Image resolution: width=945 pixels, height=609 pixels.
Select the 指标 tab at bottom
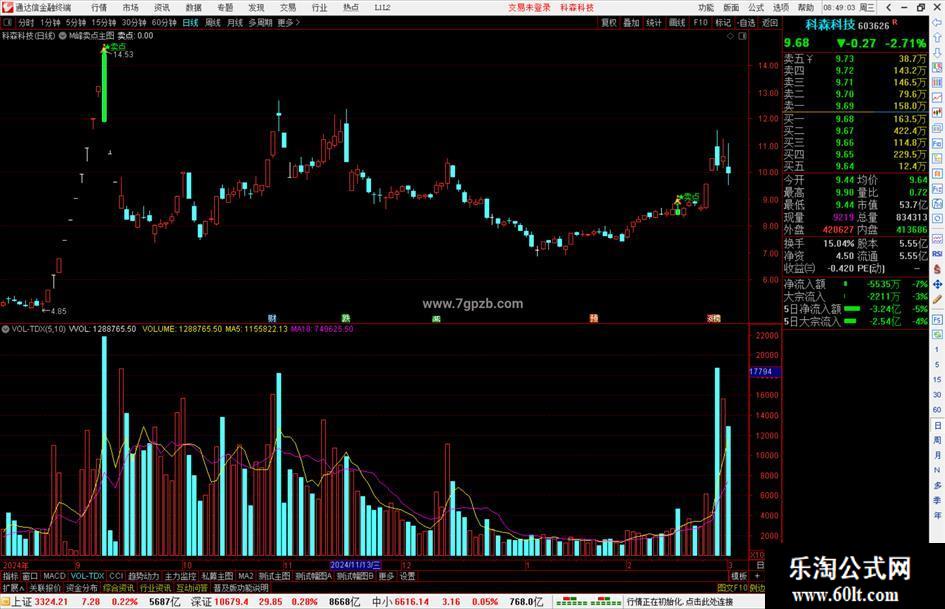(10, 576)
